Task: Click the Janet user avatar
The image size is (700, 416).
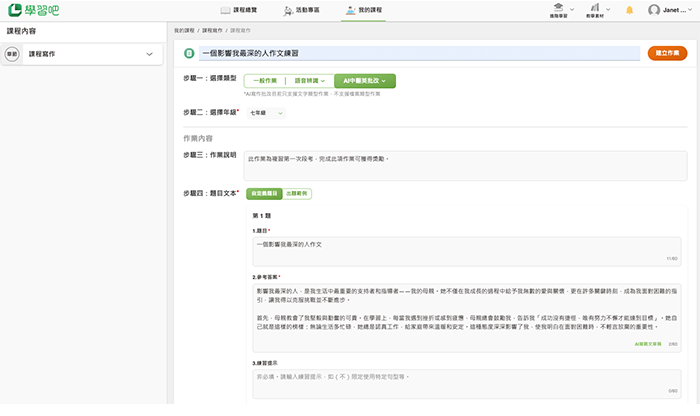Action: tap(654, 10)
